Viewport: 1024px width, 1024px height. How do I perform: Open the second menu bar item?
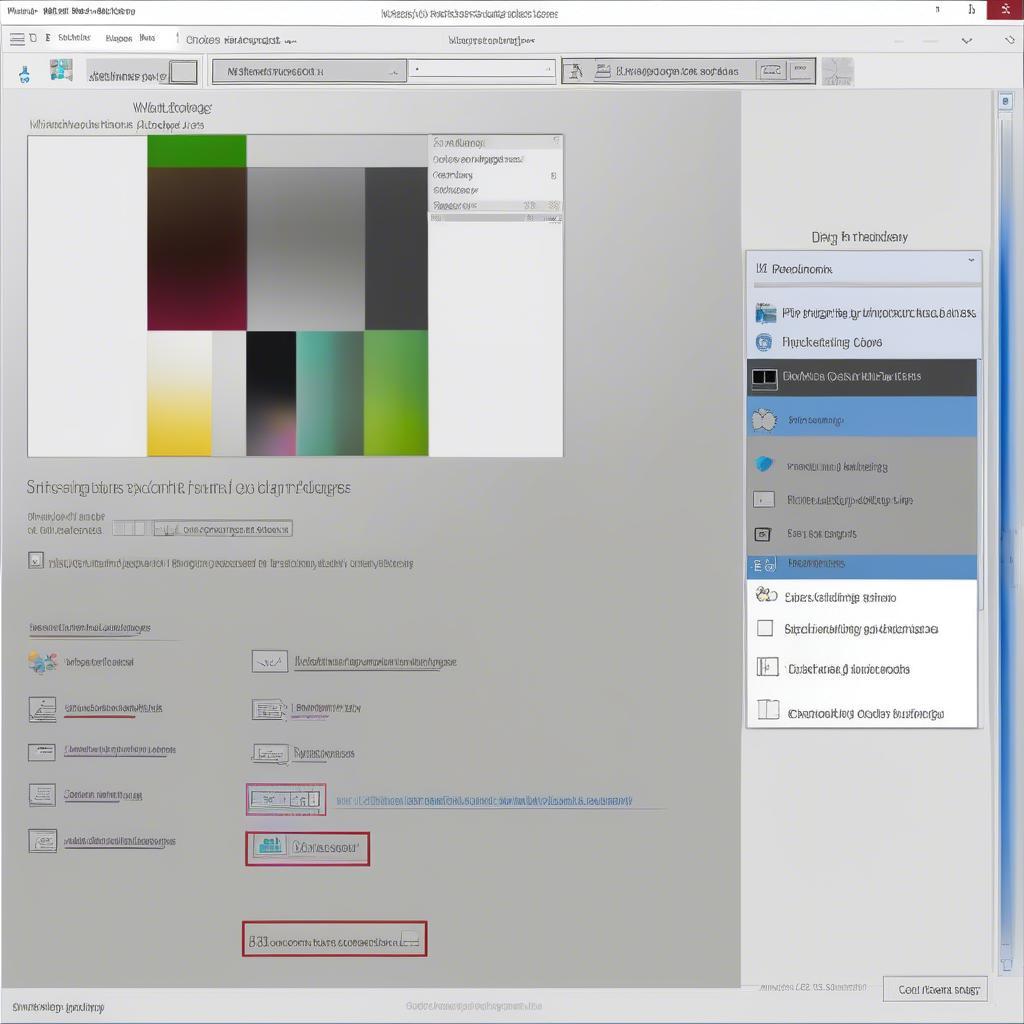click(x=119, y=39)
